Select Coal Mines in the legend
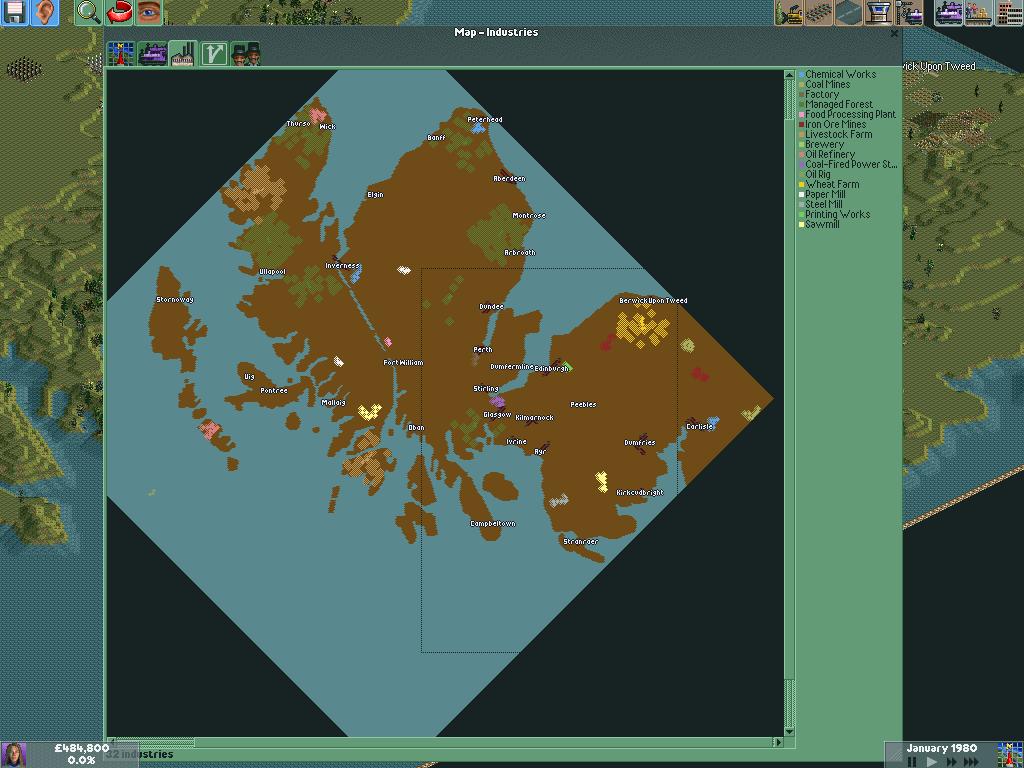Viewport: 1024px width, 768px height. click(x=827, y=85)
